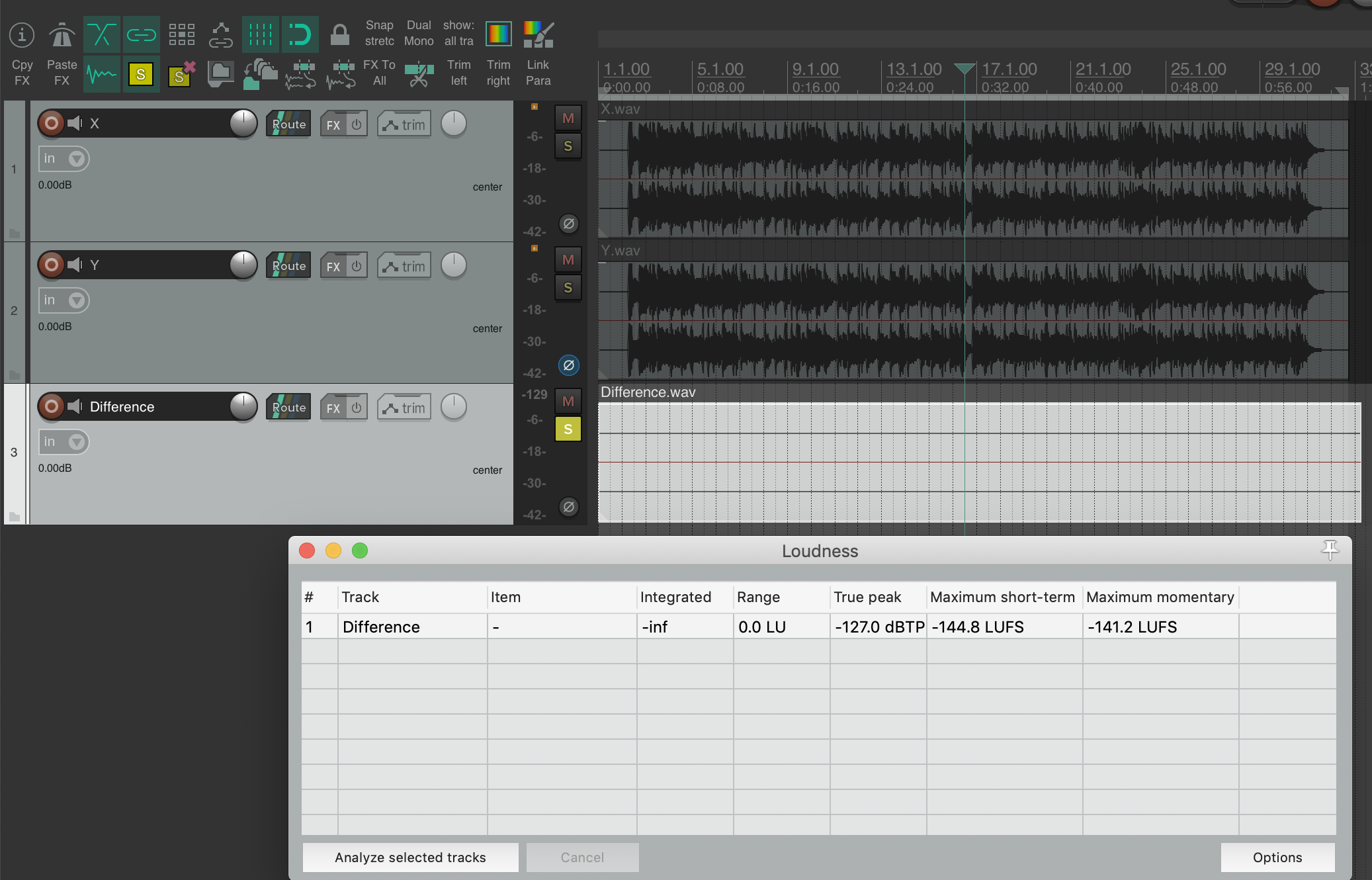Open input dropdown on track Y
The width and height of the screenshot is (1372, 880).
(x=64, y=300)
